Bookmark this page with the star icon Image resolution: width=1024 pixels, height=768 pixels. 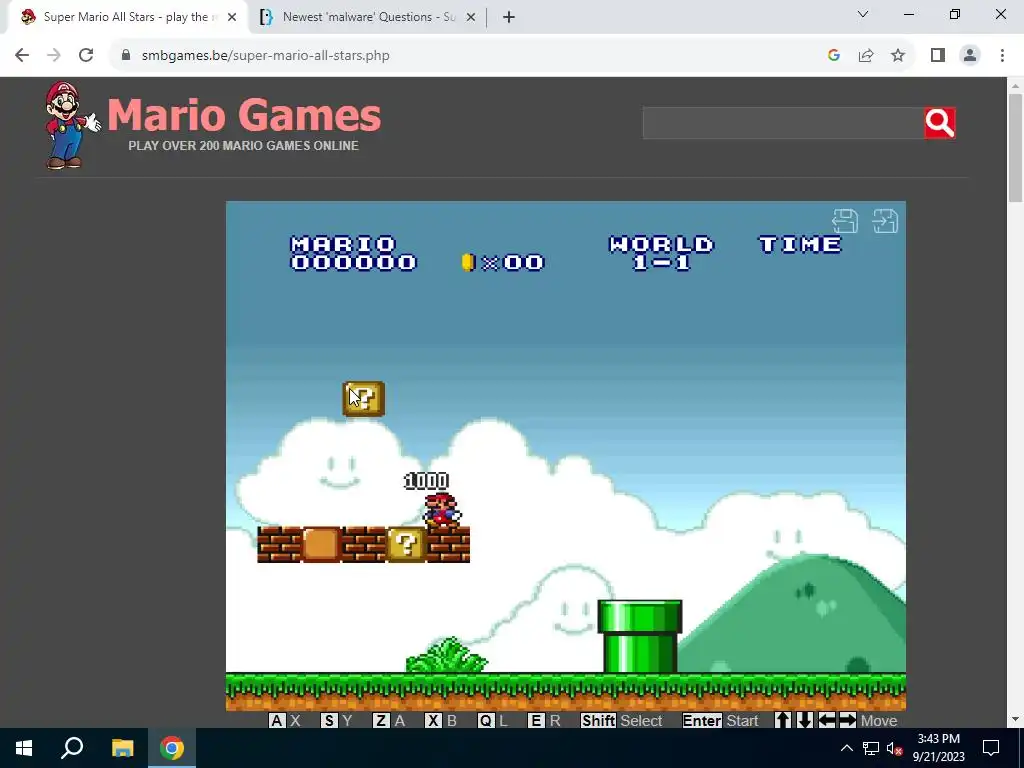point(898,56)
